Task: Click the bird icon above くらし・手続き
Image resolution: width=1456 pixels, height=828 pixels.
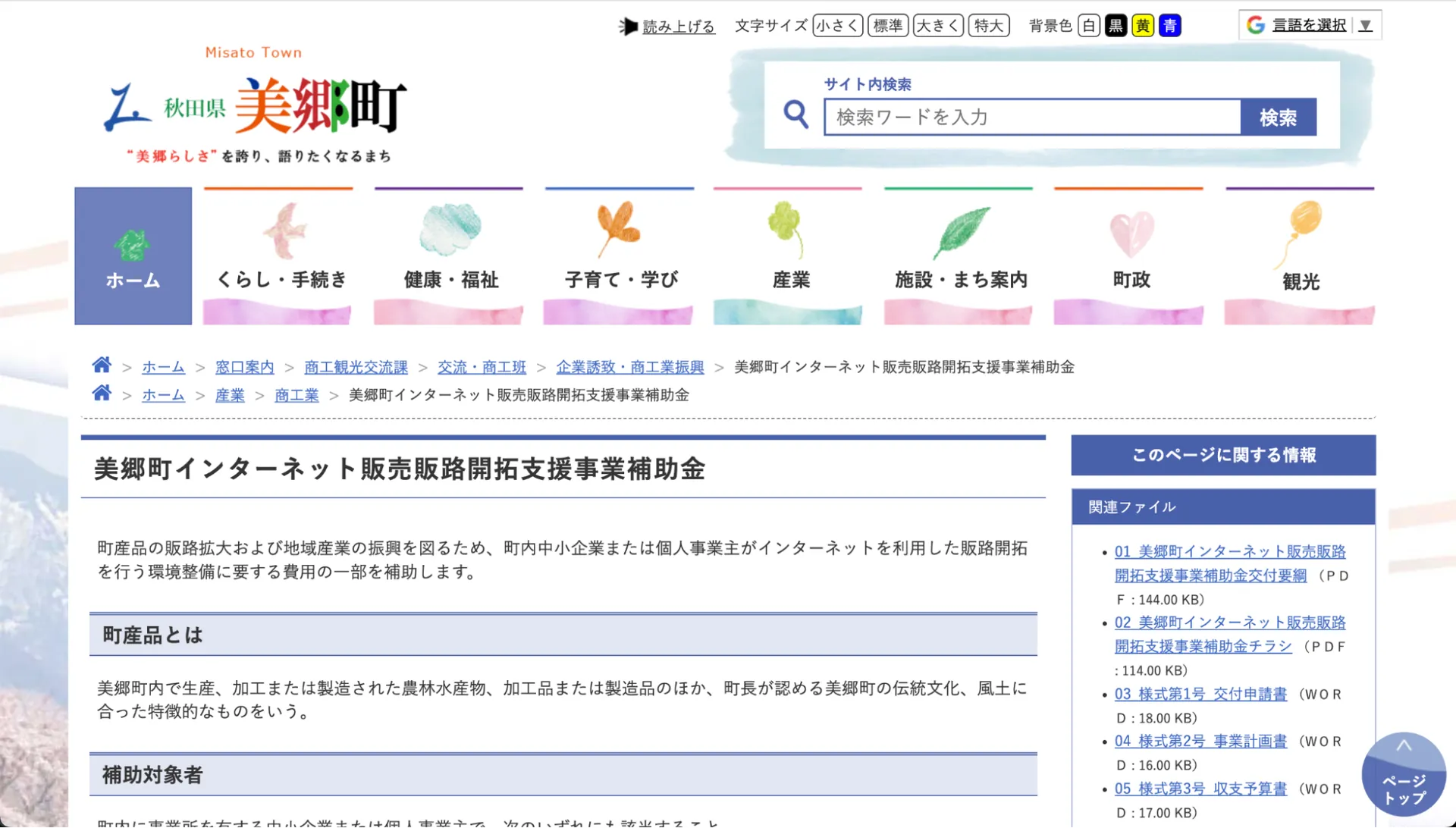Action: [x=284, y=230]
